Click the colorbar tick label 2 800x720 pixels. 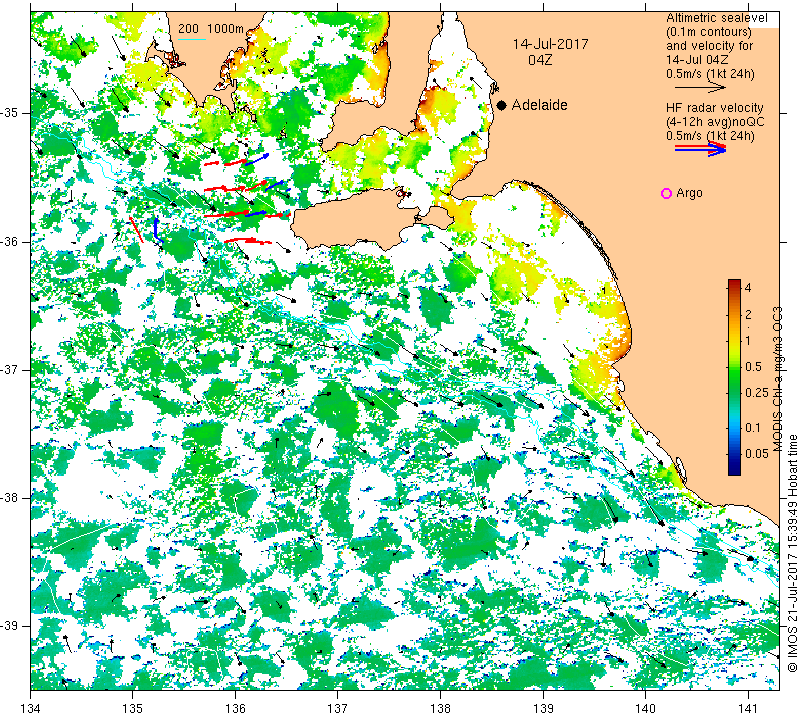point(748,314)
